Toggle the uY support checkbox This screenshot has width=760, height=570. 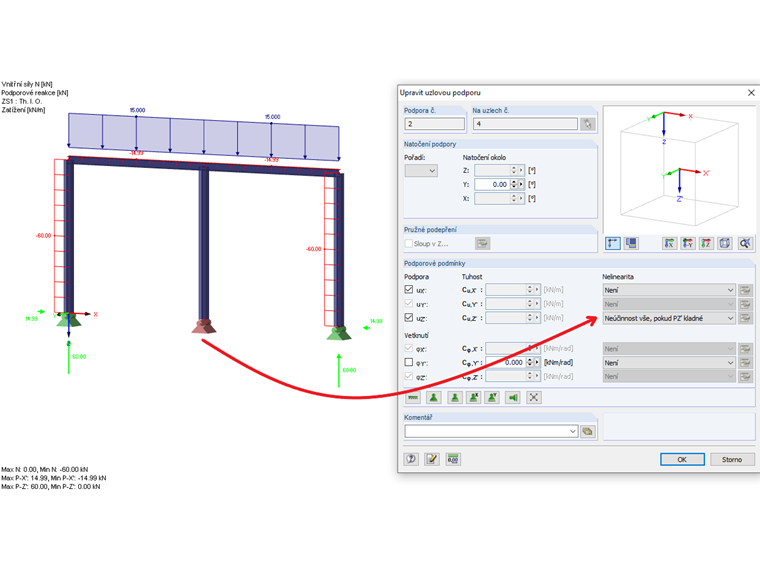click(x=409, y=304)
